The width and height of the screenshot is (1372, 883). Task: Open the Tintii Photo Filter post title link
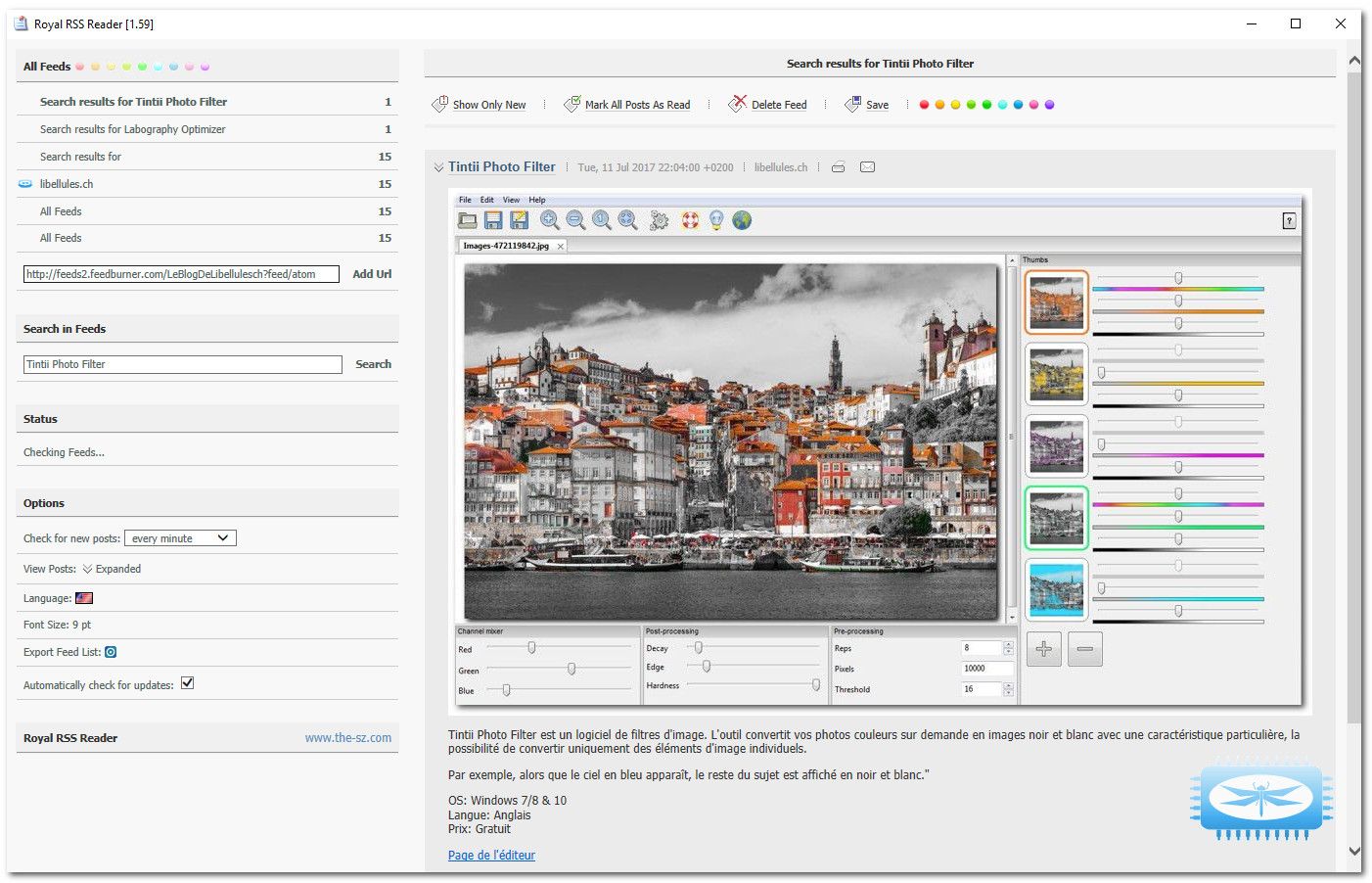(x=501, y=167)
